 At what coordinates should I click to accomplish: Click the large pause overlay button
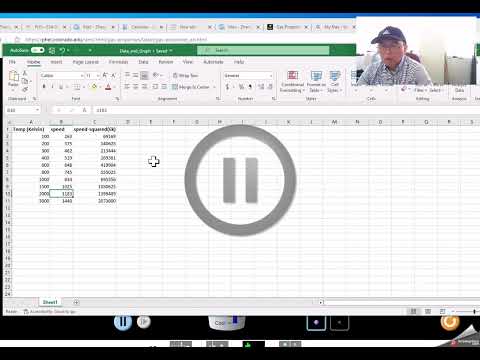(x=240, y=180)
